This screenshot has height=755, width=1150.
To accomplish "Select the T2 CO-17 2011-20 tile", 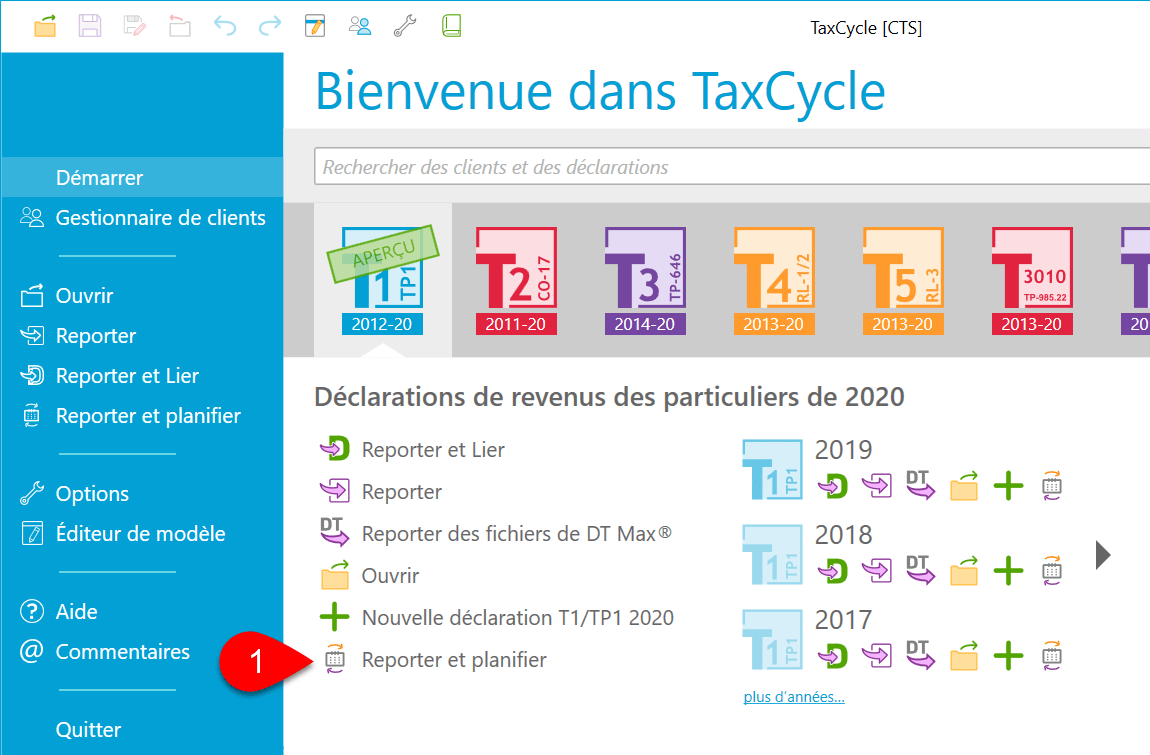I will point(516,280).
